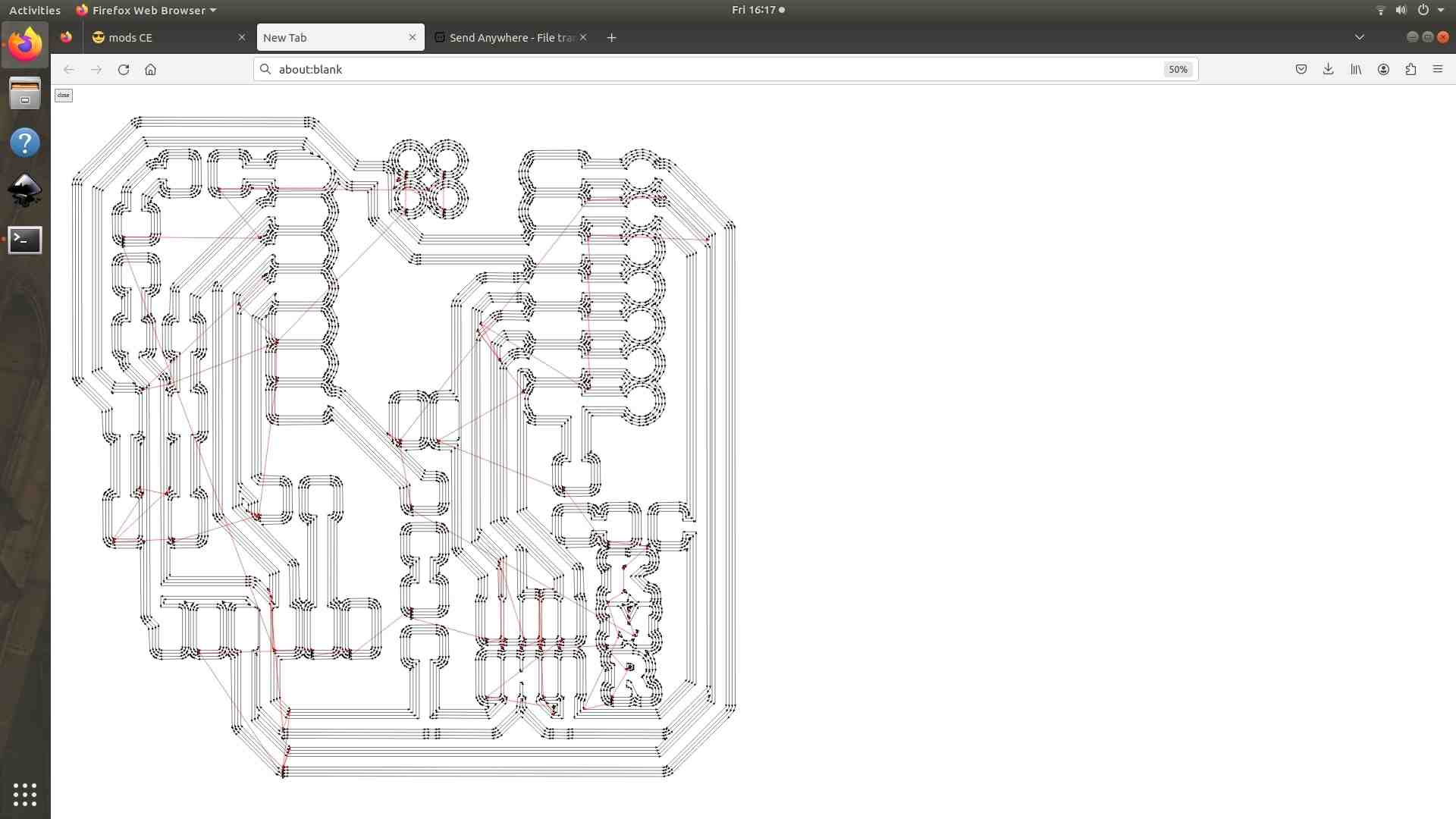The height and width of the screenshot is (819, 1456).
Task: Launch Inkscape from the dock
Action: point(25,190)
